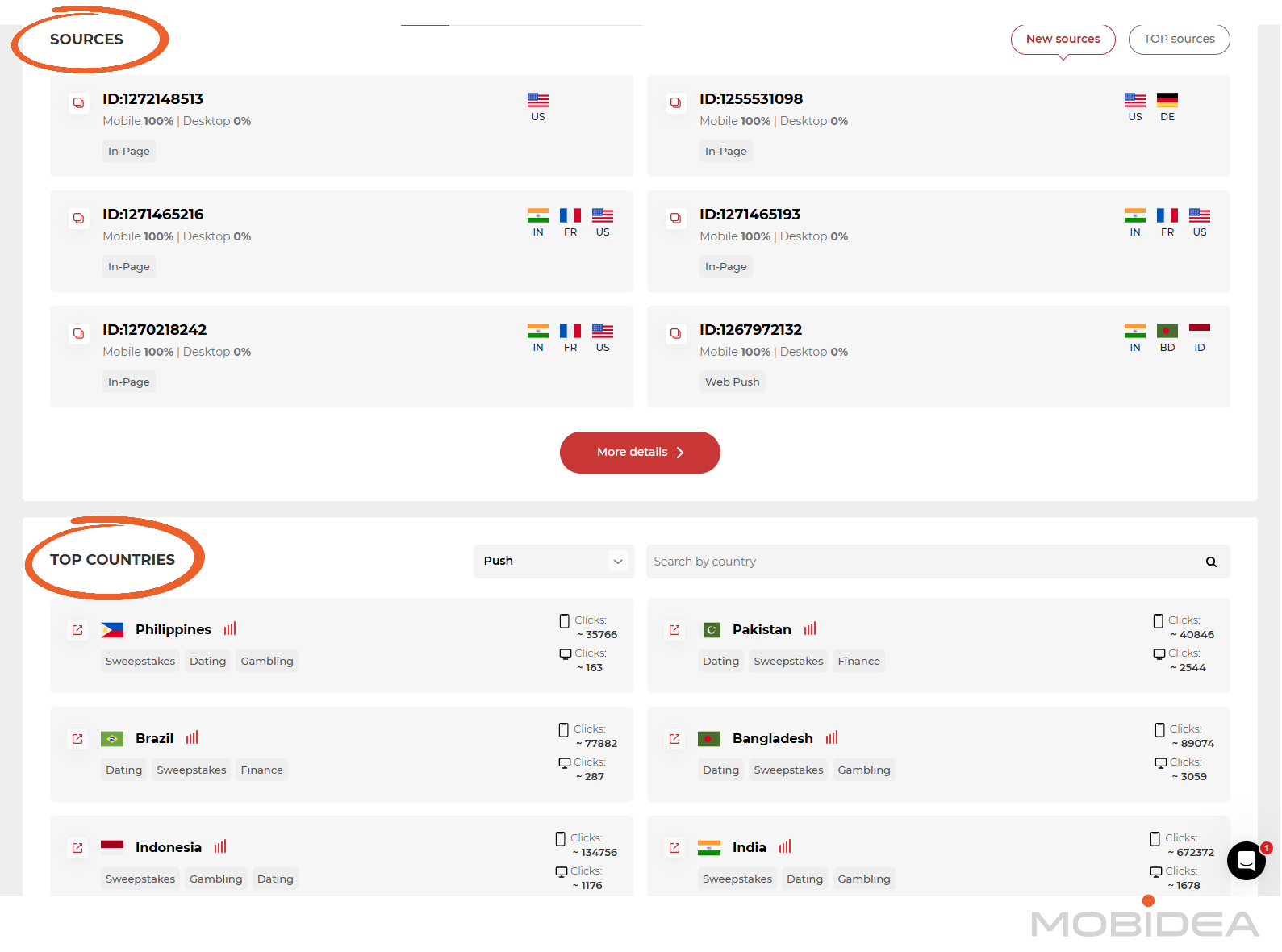Expand the Push ad format dropdown
The width and height of the screenshot is (1282, 952).
(553, 562)
